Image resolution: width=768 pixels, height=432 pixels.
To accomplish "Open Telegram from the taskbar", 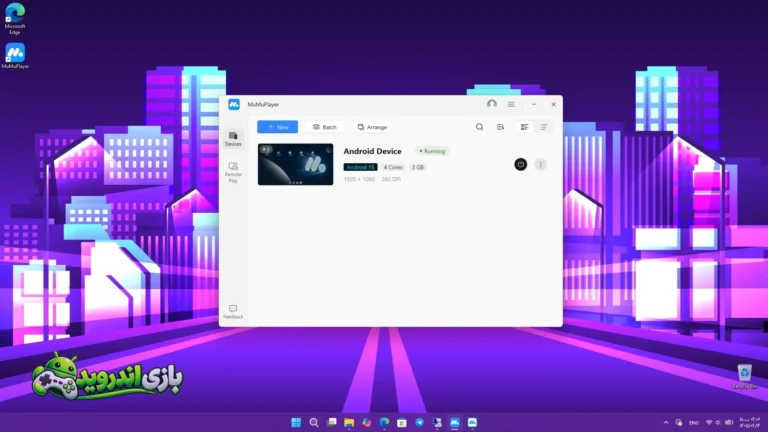I will coord(419,422).
